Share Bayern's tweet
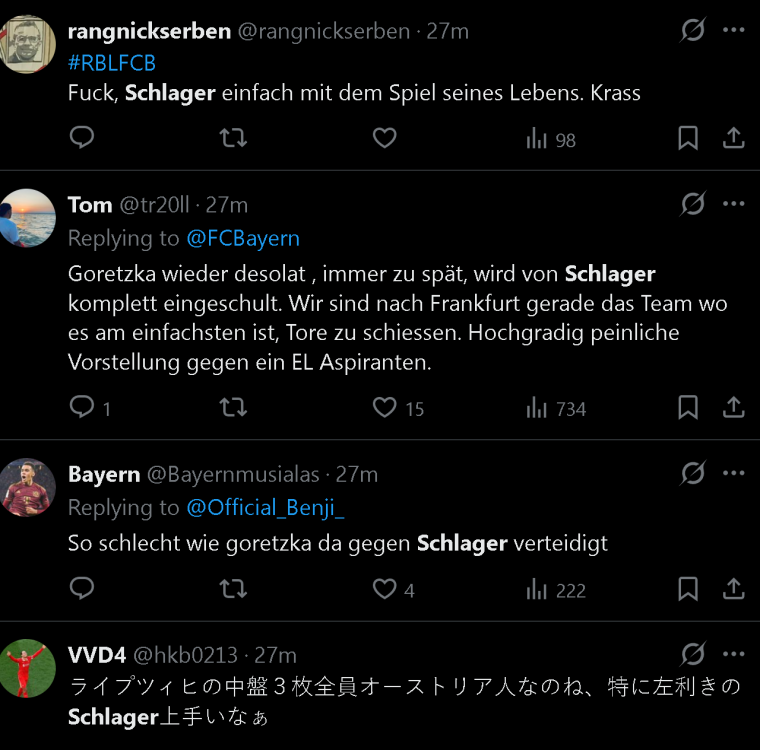Image resolution: width=760 pixels, height=750 pixels. point(733,589)
